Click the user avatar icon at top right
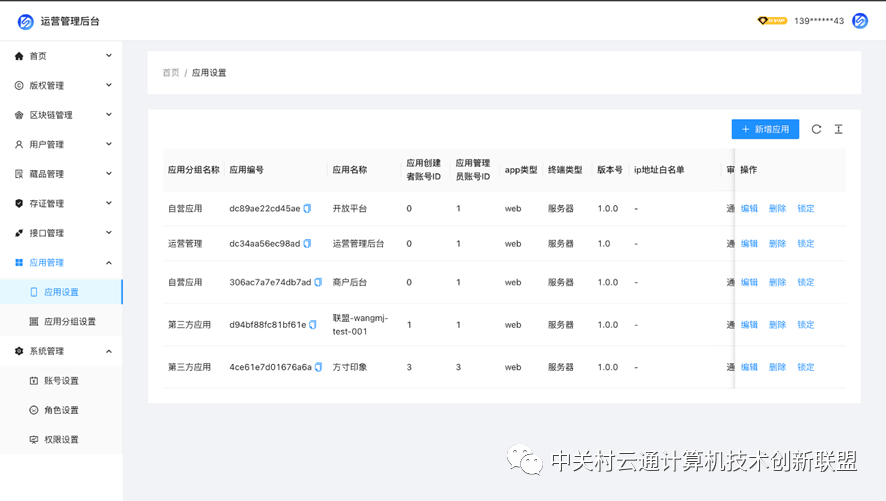 point(860,21)
